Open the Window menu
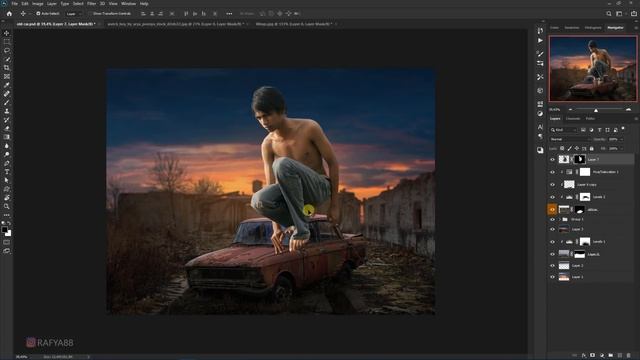Image resolution: width=640 pixels, height=360 pixels. coord(128,4)
